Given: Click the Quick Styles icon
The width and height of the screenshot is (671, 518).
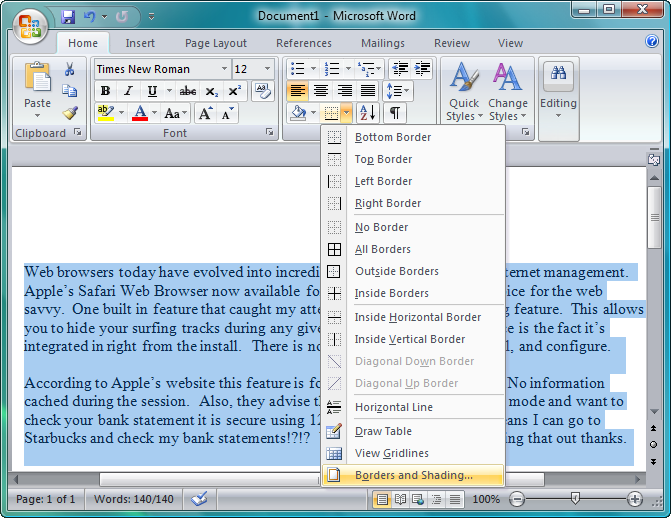Looking at the screenshot, I should (464, 77).
